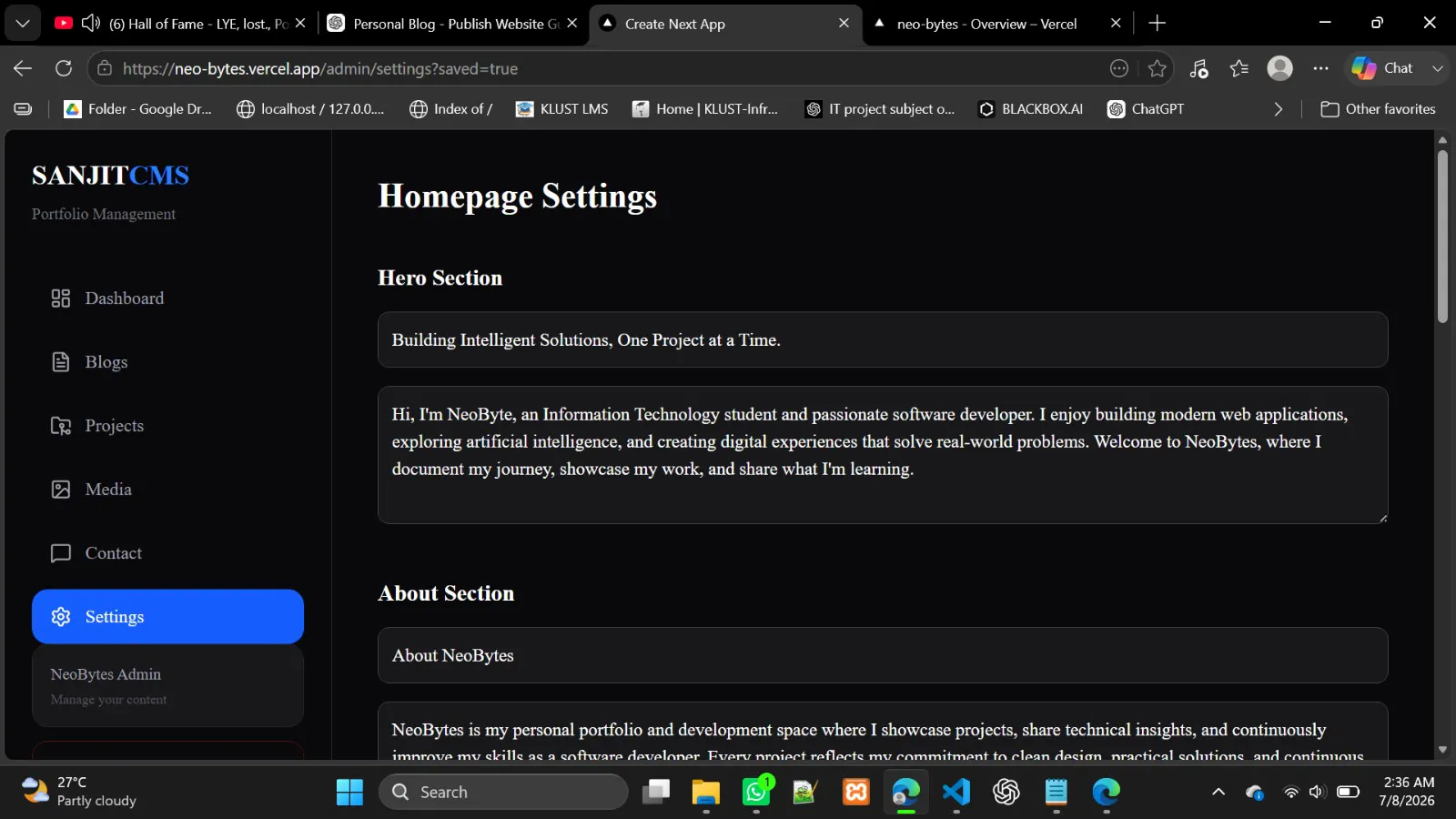Open XAMPP from the taskbar

856,793
